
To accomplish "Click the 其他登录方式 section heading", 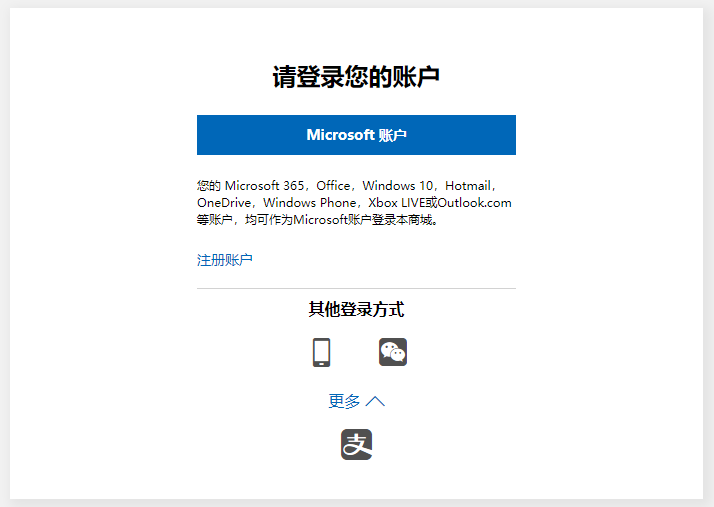I will [356, 309].
